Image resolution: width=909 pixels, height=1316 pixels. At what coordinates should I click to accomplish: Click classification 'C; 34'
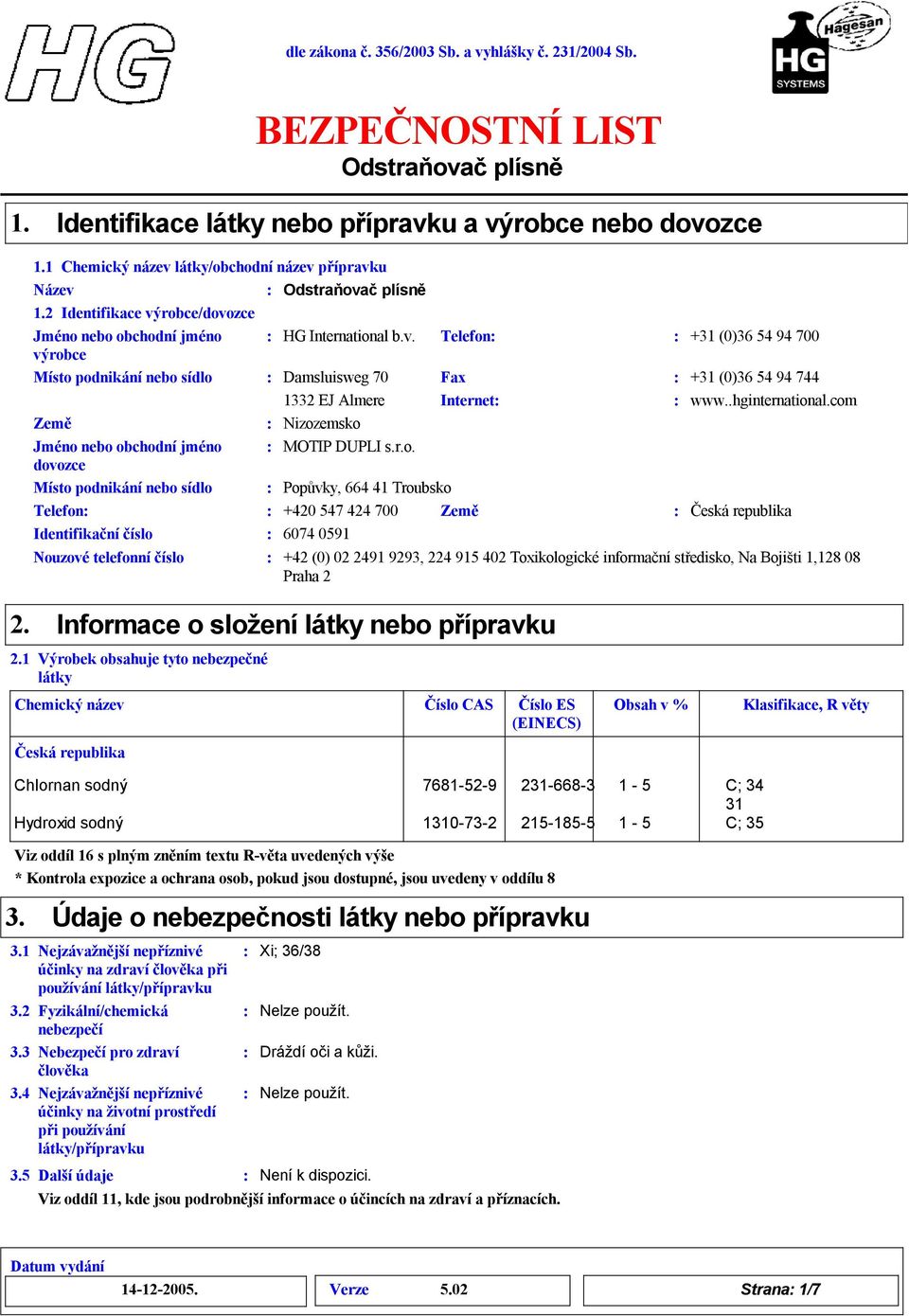click(744, 786)
